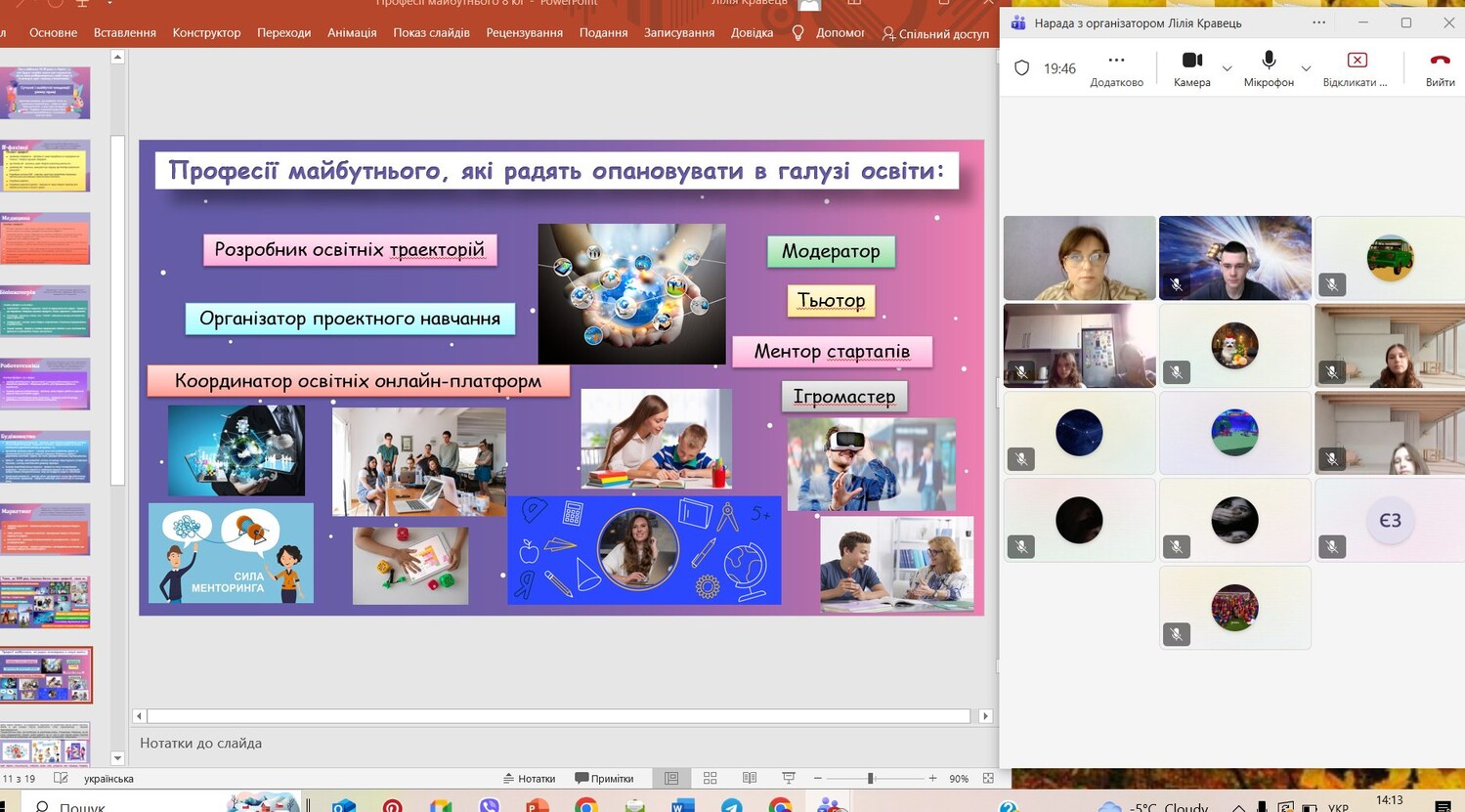This screenshot has height=812, width=1465.
Task: Open Telegram from the taskbar
Action: [731, 805]
